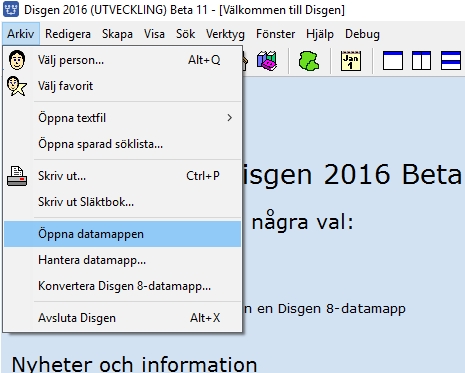Image resolution: width=465 pixels, height=373 pixels.
Task: Click the Jan 1 calendar toolbar icon
Action: (x=351, y=61)
